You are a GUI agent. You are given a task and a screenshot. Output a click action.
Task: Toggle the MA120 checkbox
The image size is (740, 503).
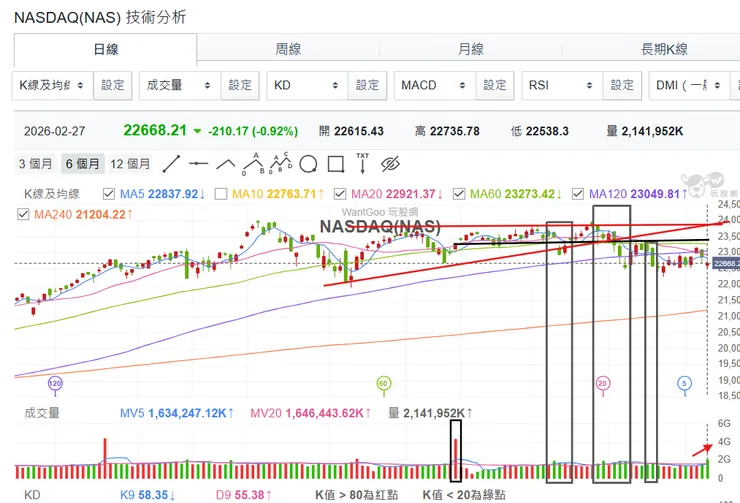[x=578, y=194]
